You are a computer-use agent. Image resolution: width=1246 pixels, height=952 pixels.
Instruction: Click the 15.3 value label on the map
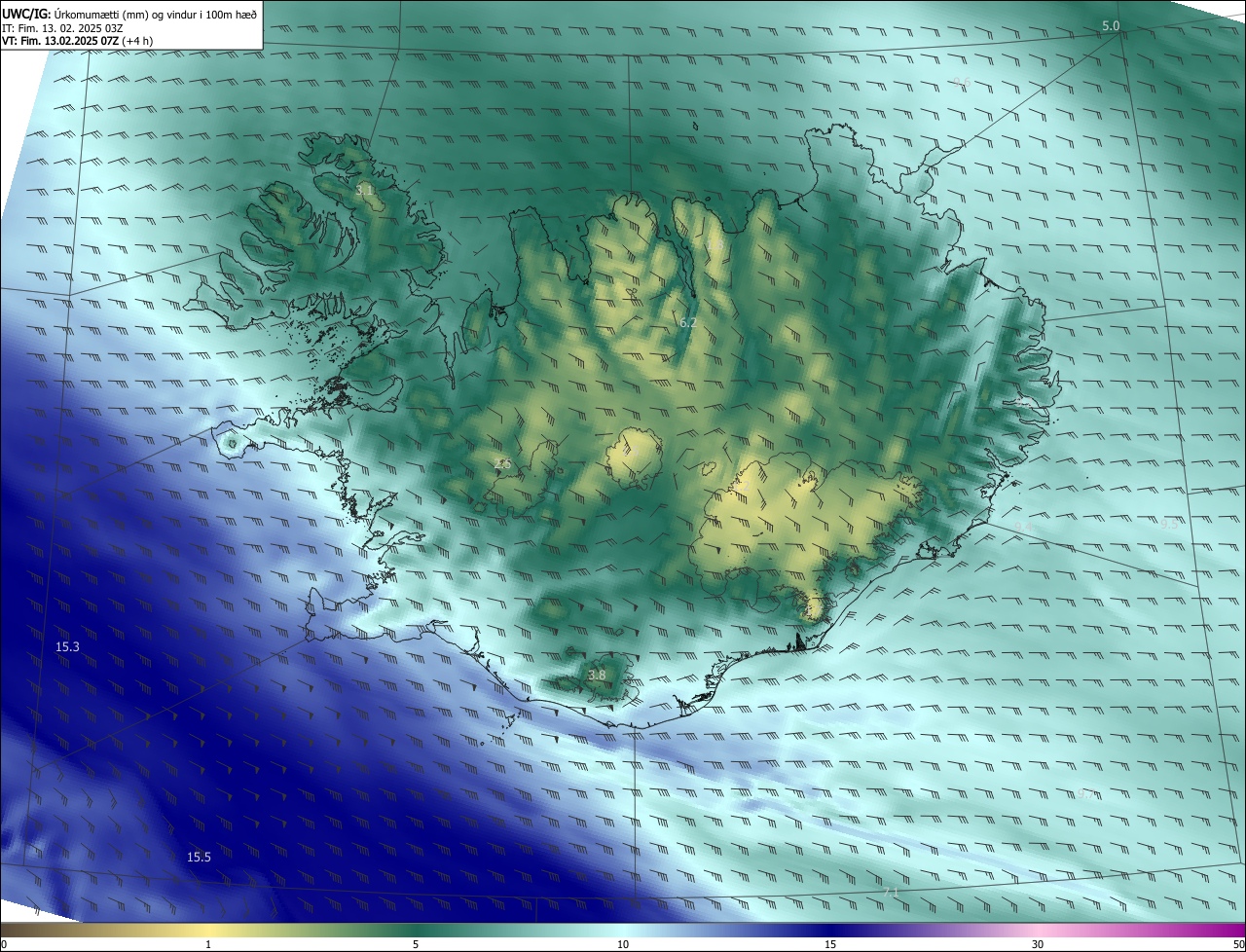67,646
